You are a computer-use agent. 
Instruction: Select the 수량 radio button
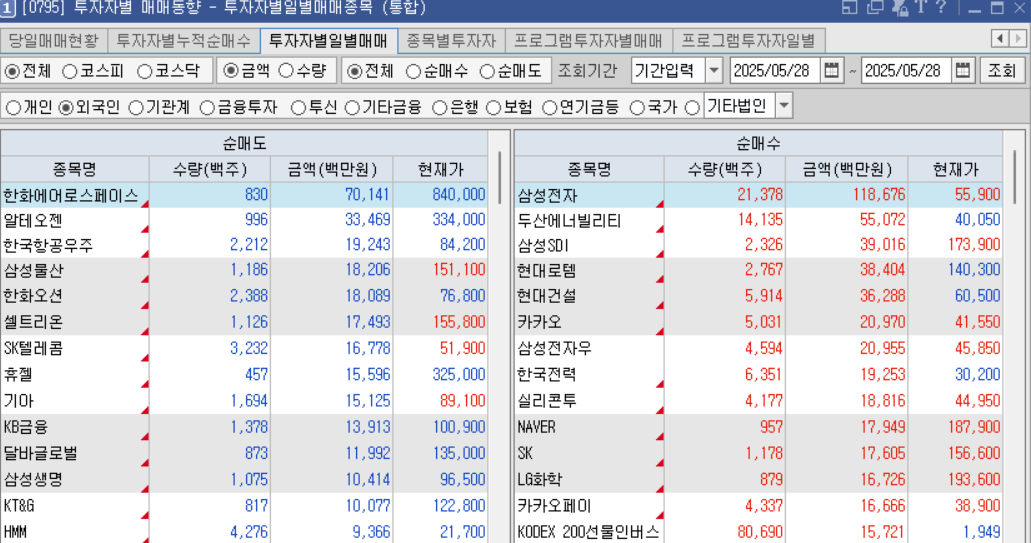click(x=286, y=70)
